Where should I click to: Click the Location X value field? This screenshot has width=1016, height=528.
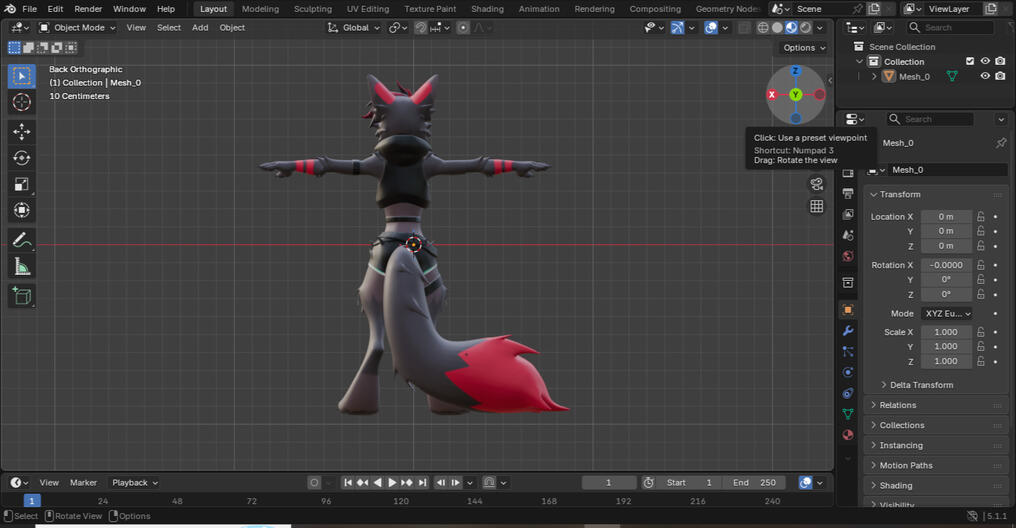coord(946,216)
